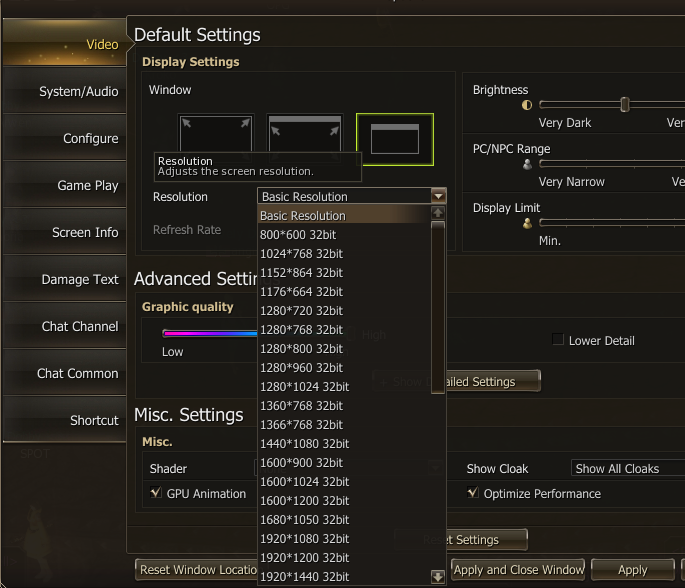This screenshot has height=588, width=685.
Task: Click Apply and Close Window button
Action: (518, 570)
